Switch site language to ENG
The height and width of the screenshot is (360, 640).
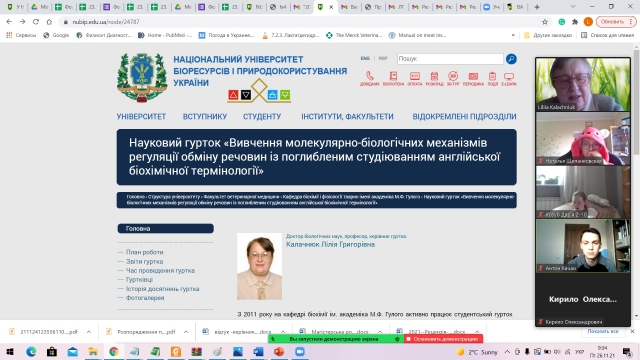[365, 59]
